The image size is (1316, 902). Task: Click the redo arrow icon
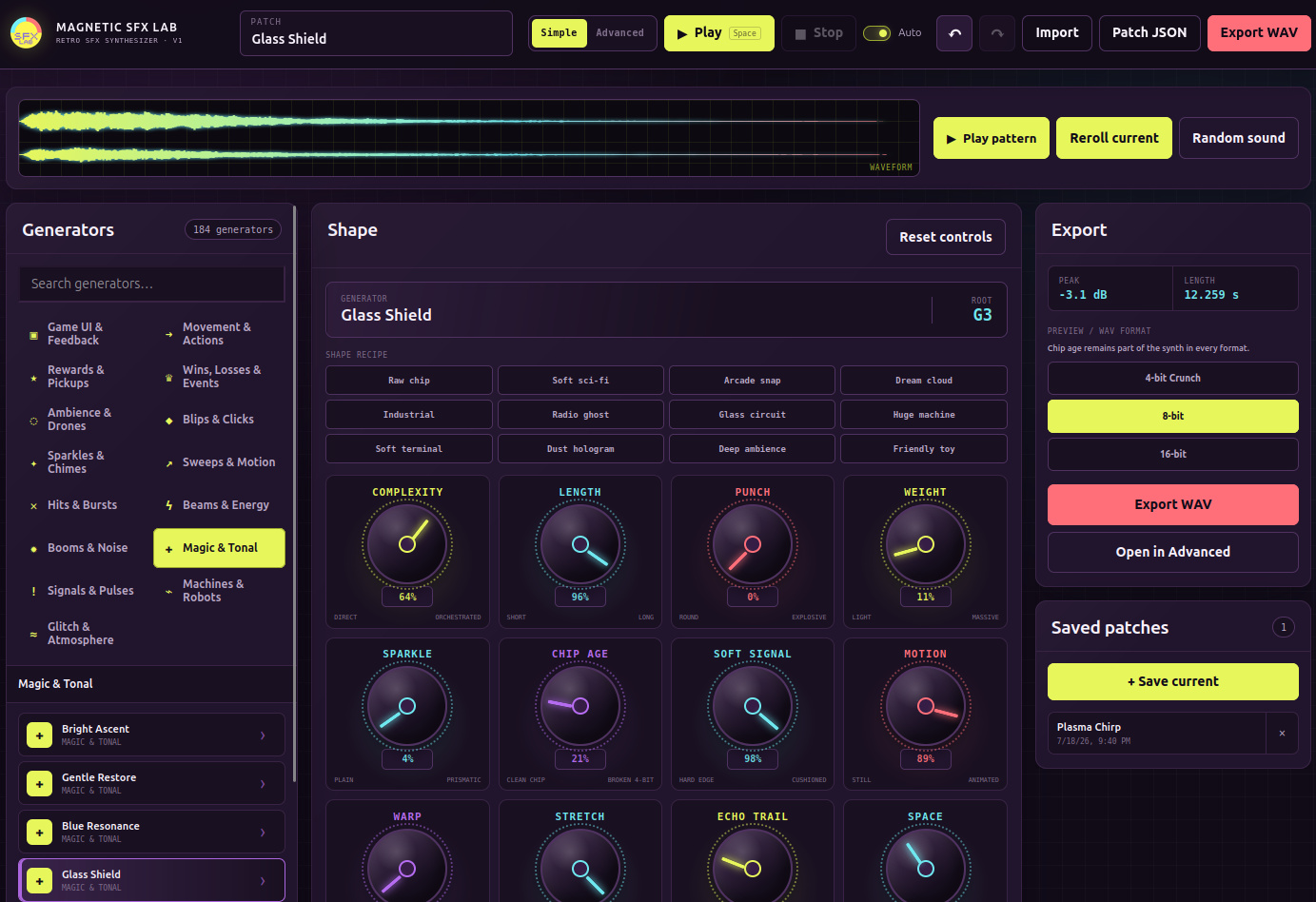coord(996,33)
